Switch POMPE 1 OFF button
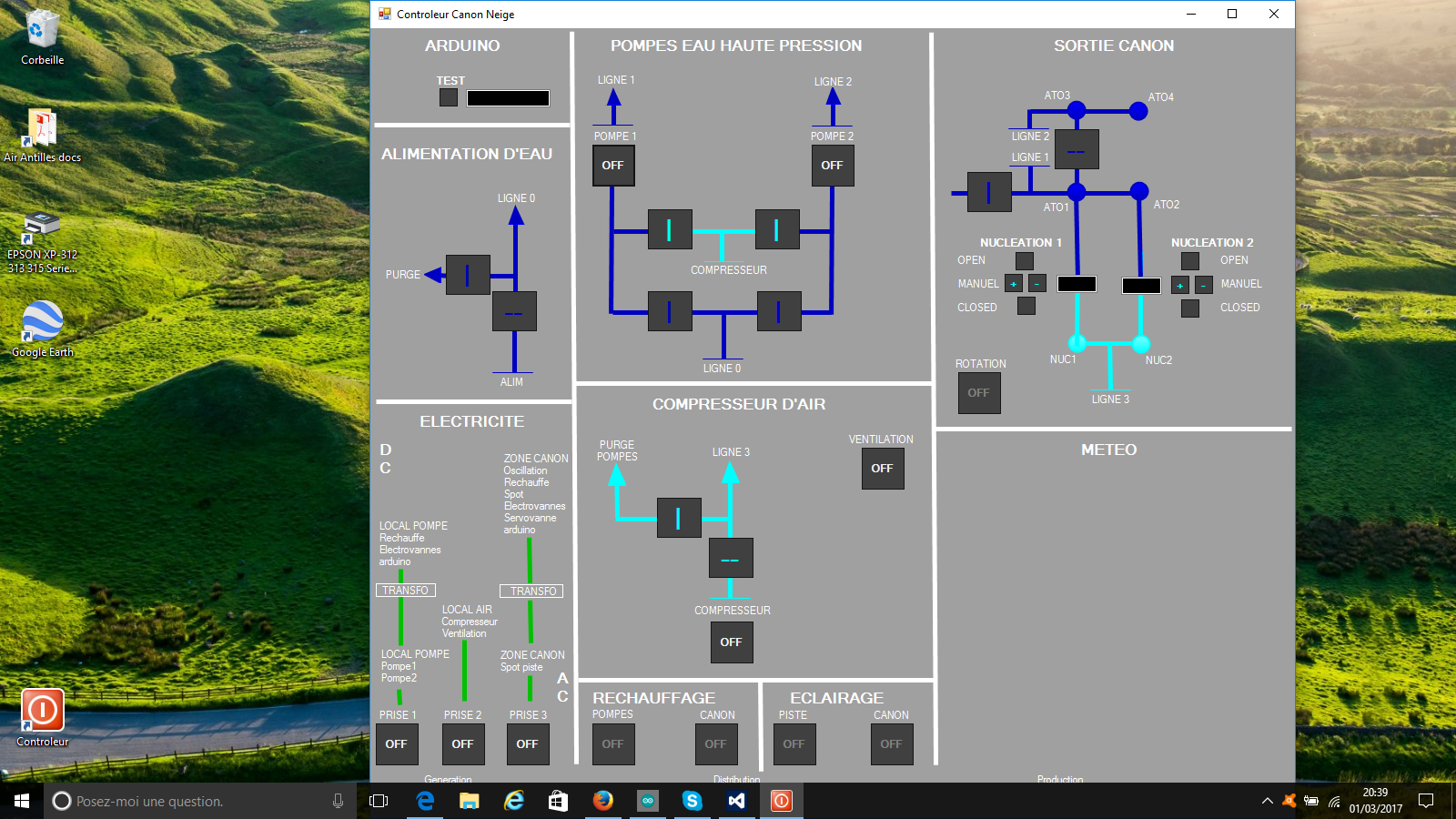This screenshot has width=1456, height=819. [x=613, y=166]
